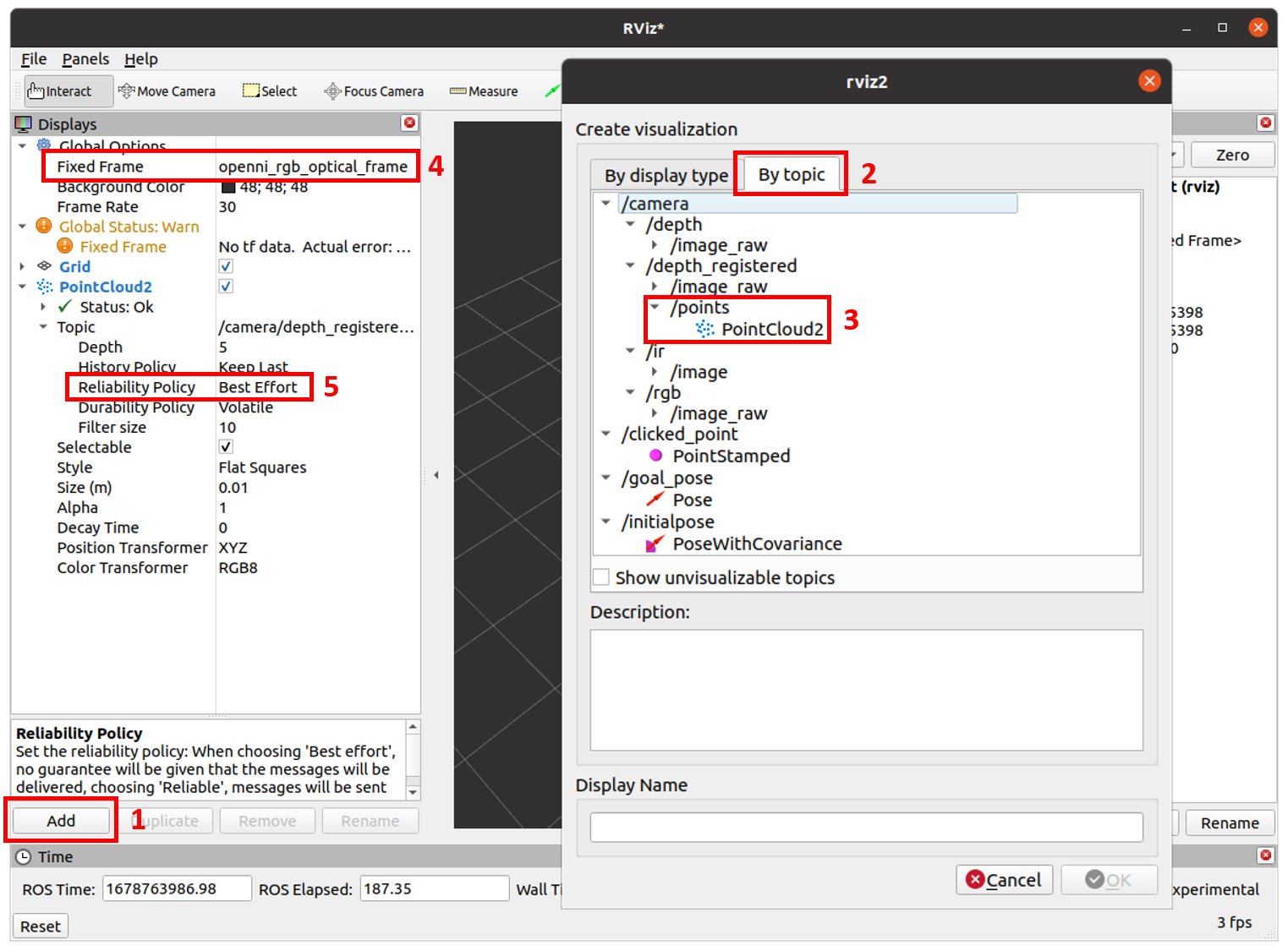Select the /goal_pose topic row
The height and width of the screenshot is (951, 1288).
(x=667, y=478)
